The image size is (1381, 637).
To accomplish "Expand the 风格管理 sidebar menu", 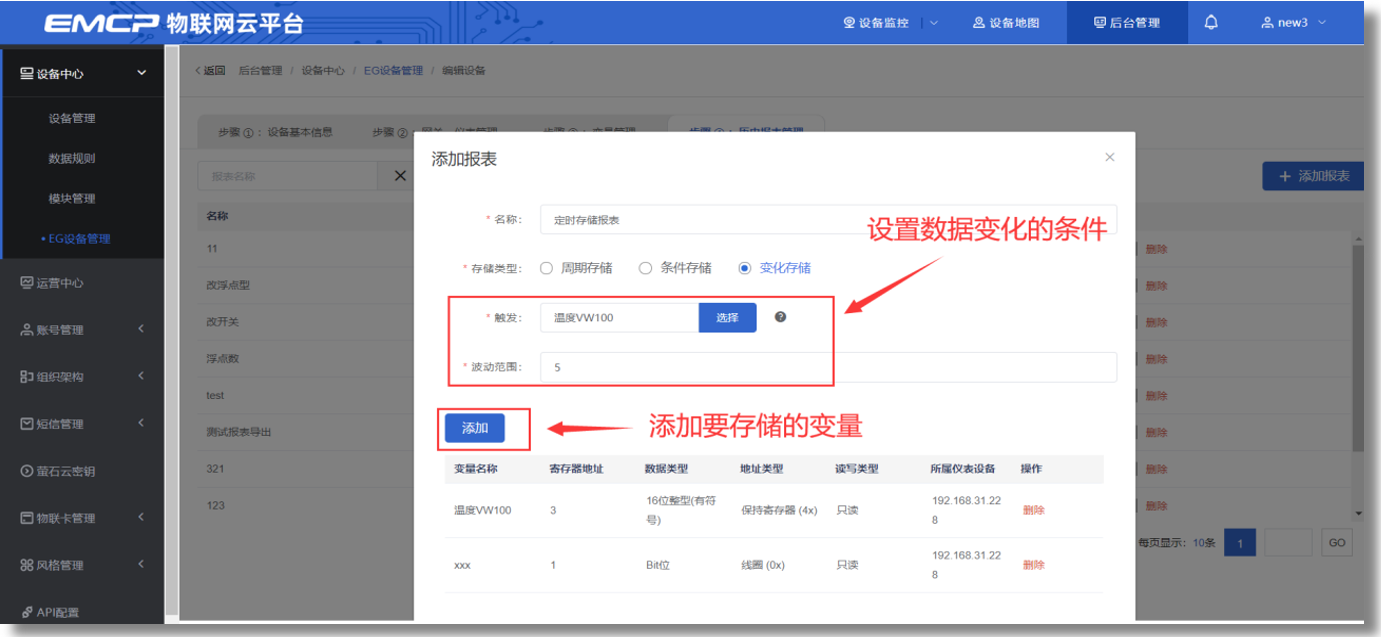I will (x=82, y=564).
